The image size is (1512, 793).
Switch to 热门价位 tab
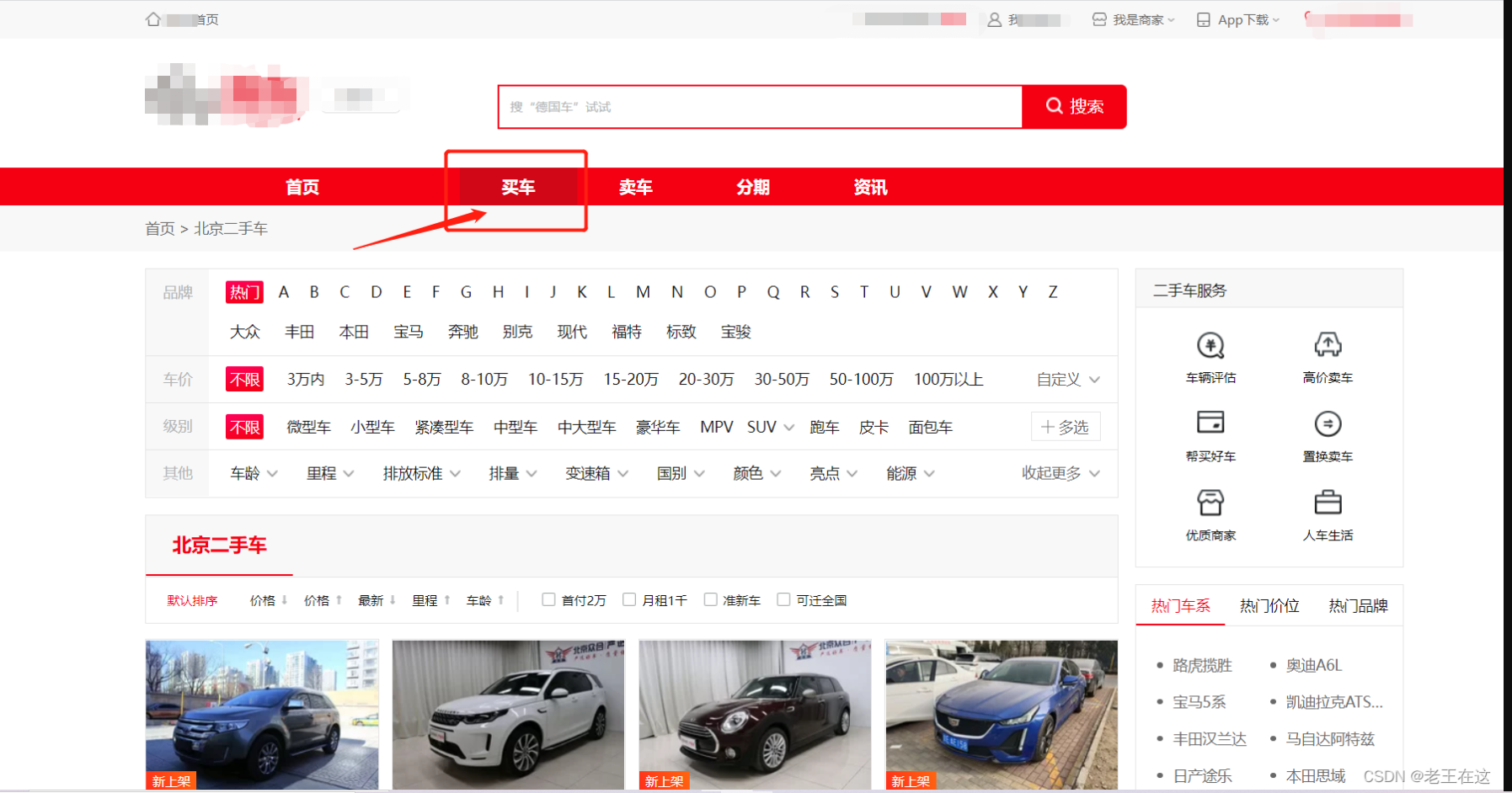tap(1269, 606)
